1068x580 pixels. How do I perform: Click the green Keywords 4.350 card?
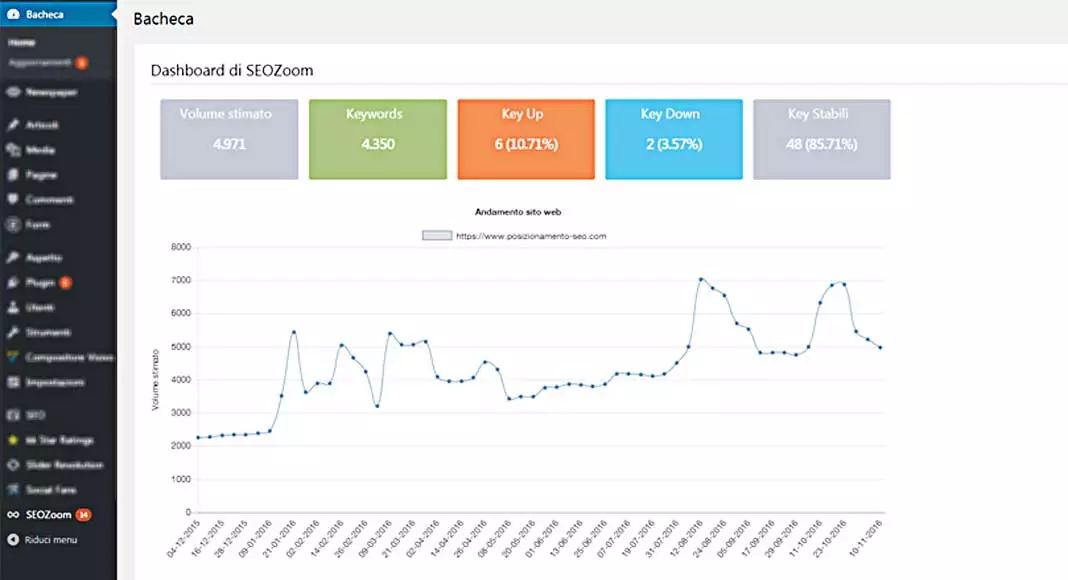(378, 140)
